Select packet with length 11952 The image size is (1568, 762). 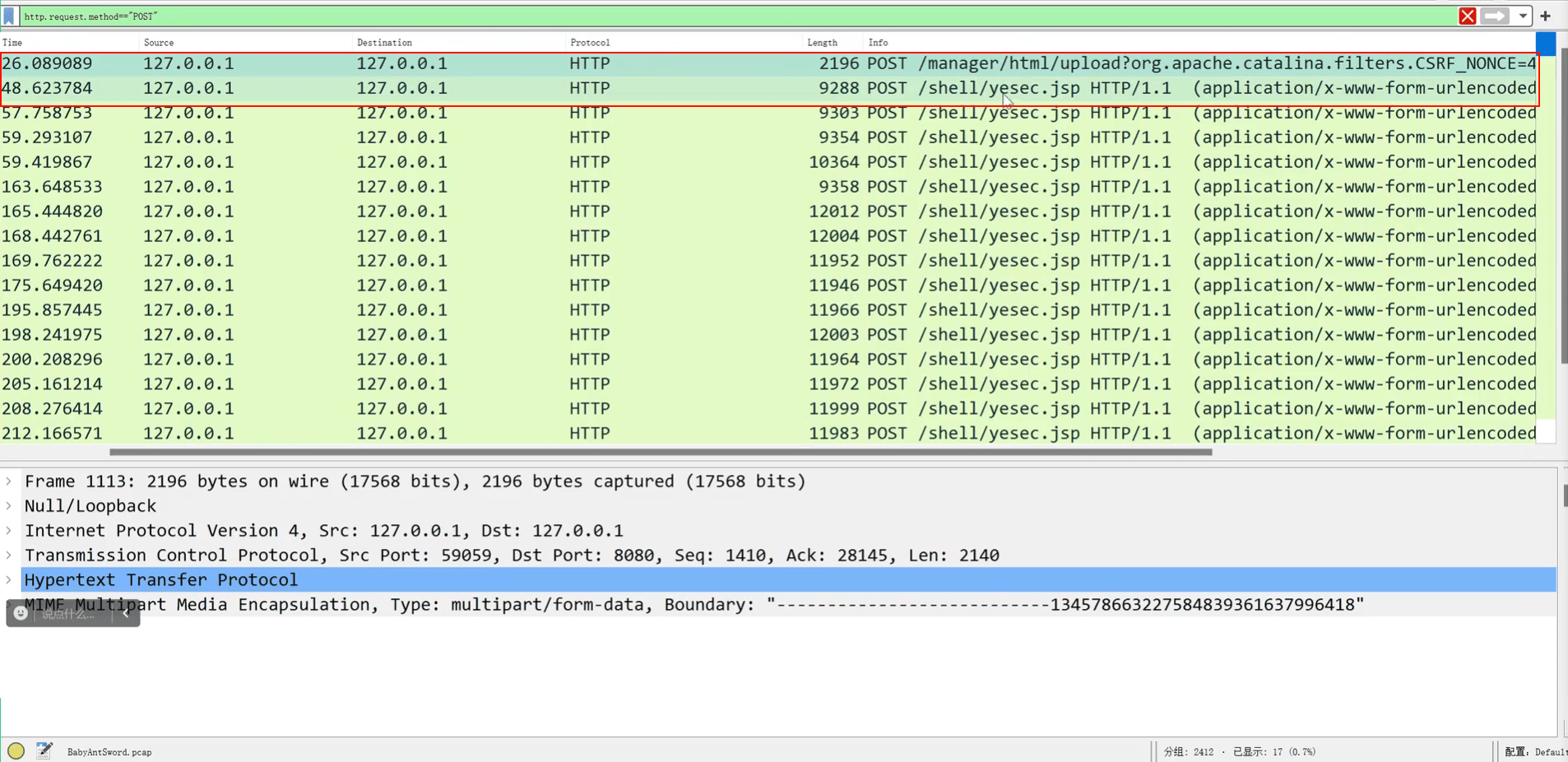click(768, 261)
